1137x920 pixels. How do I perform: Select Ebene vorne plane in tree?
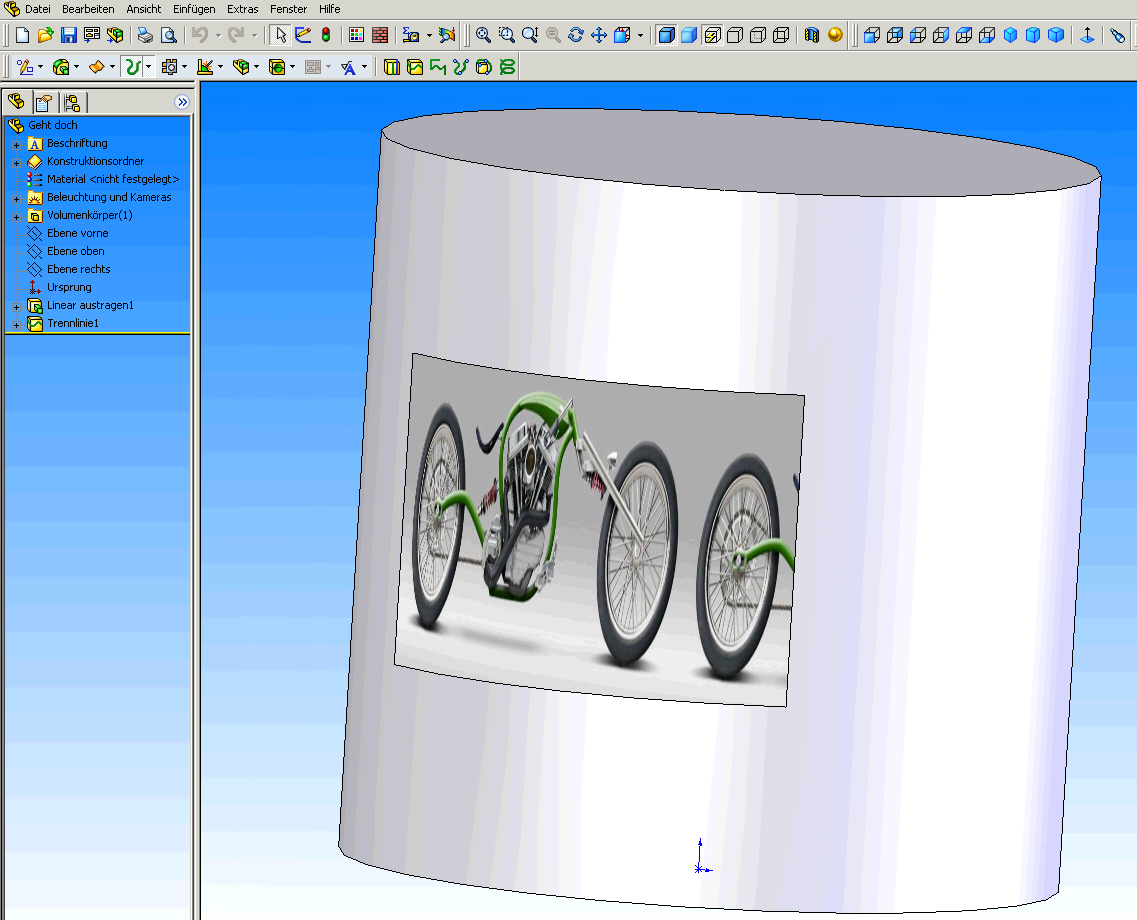coord(77,233)
